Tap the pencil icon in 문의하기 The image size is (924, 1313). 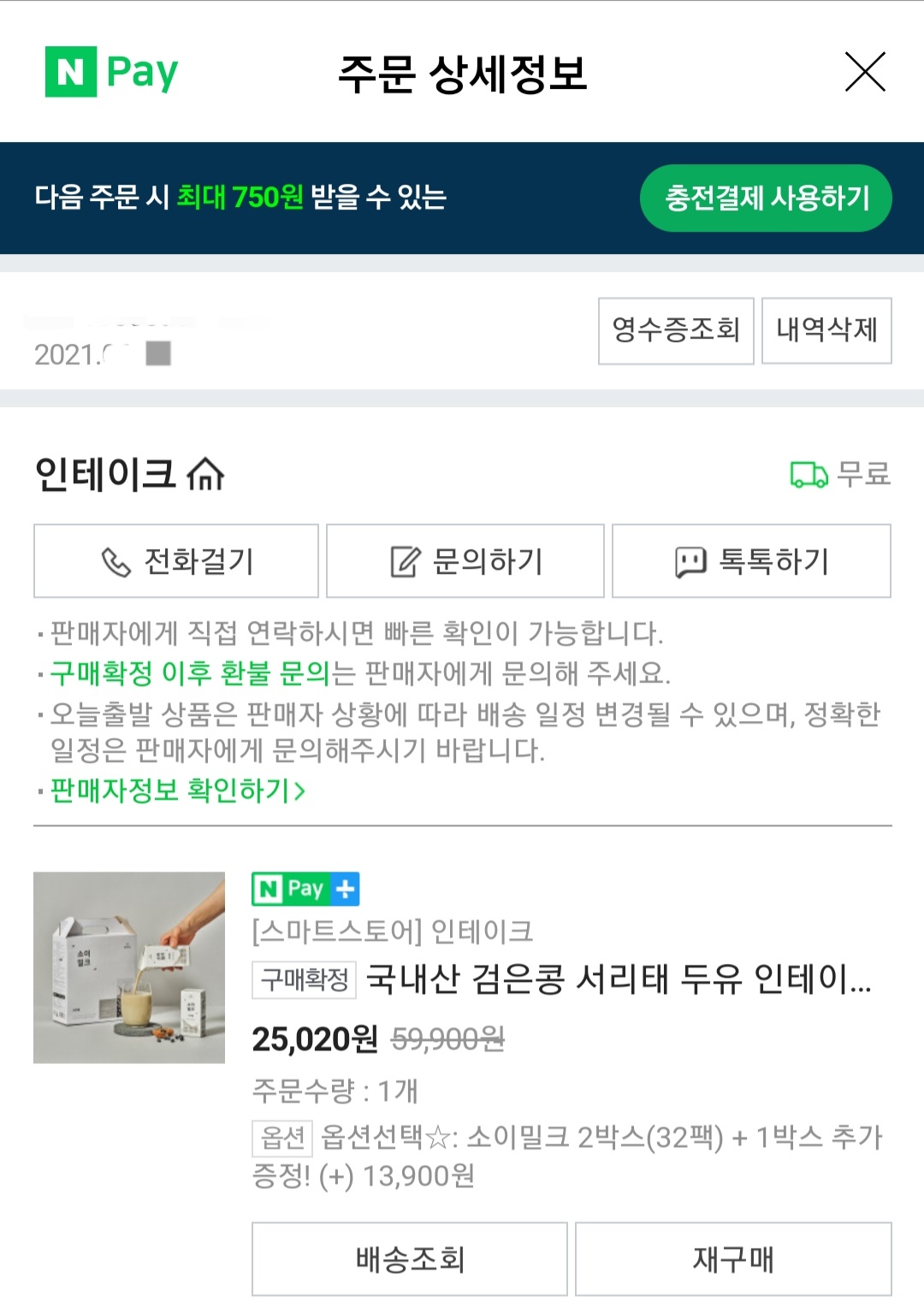(x=406, y=562)
